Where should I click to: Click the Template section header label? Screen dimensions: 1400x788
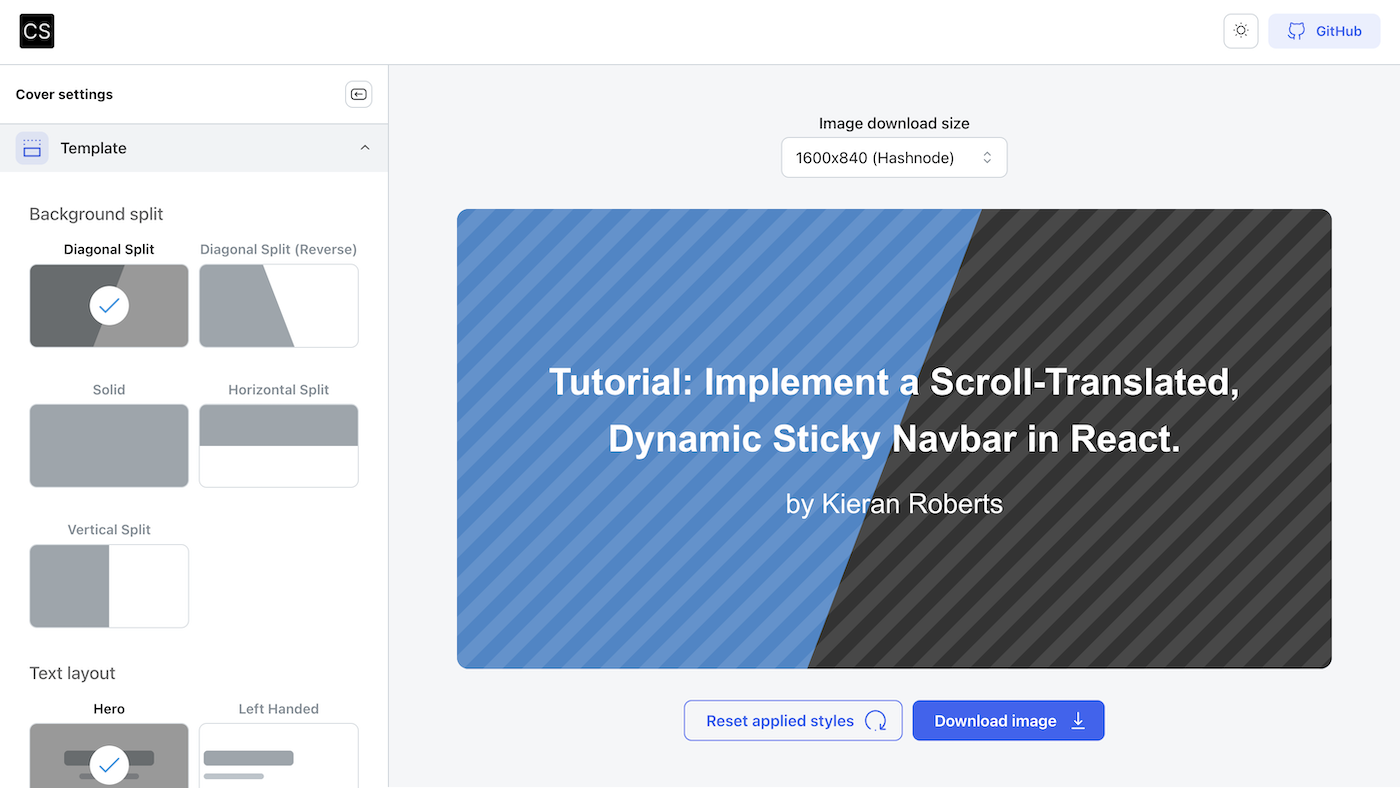[93, 148]
